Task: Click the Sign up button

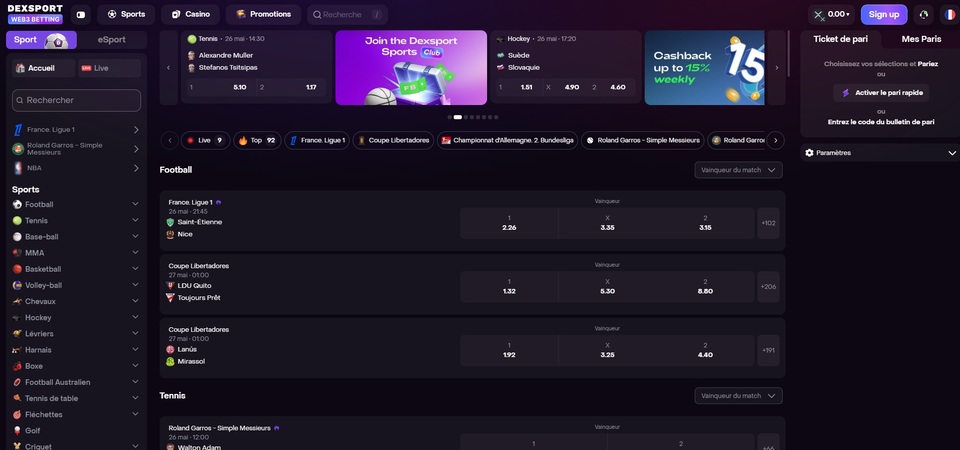Action: (x=883, y=14)
